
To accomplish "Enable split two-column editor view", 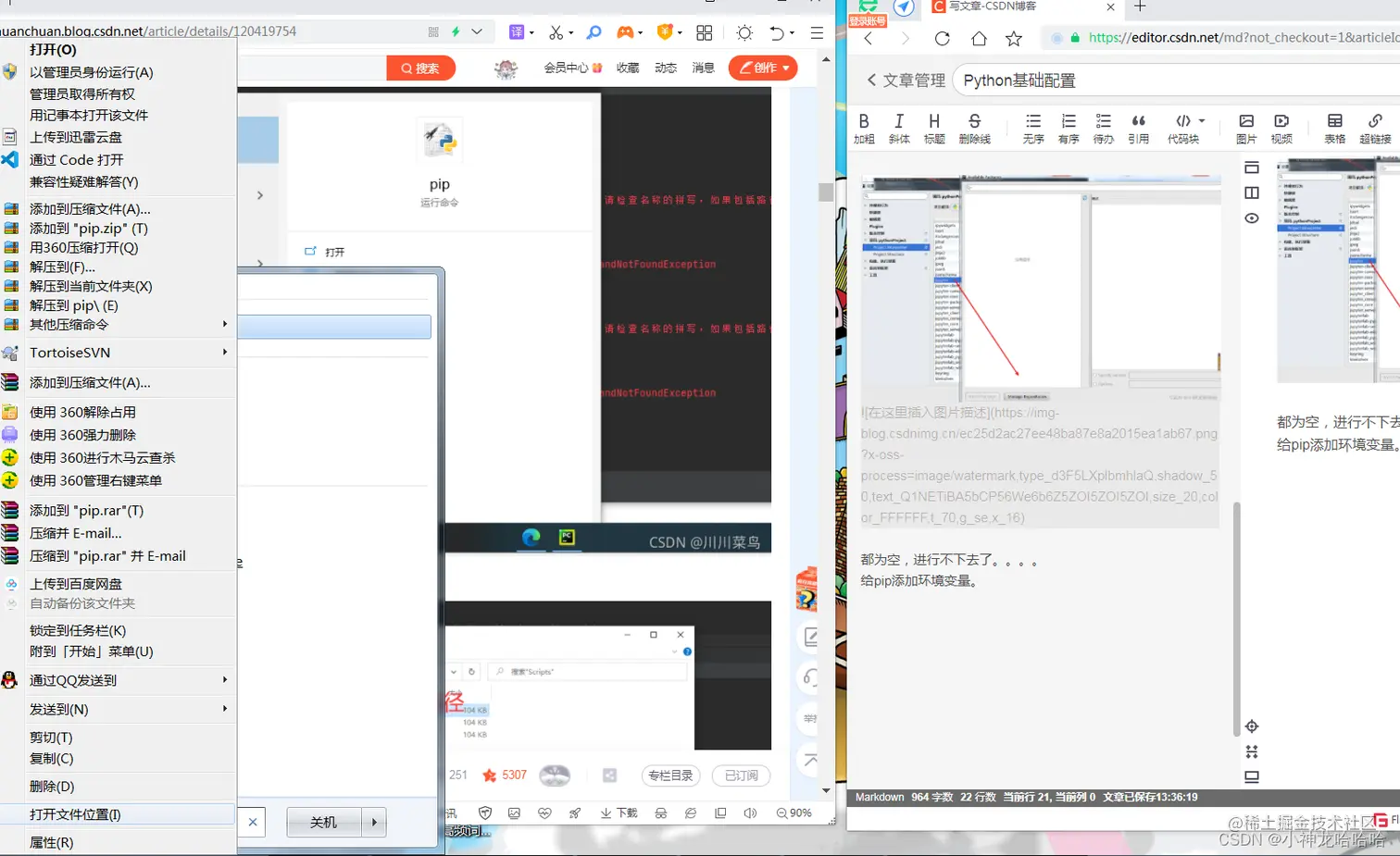I will pyautogui.click(x=1253, y=192).
